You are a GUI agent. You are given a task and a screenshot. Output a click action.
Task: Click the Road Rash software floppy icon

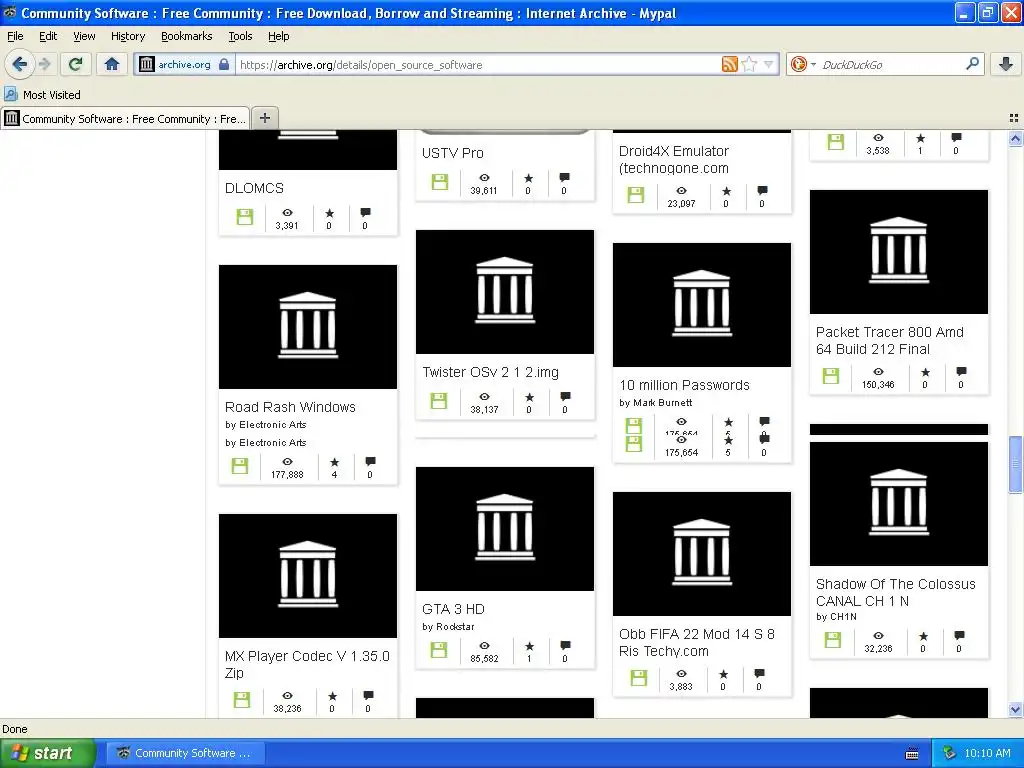point(240,466)
